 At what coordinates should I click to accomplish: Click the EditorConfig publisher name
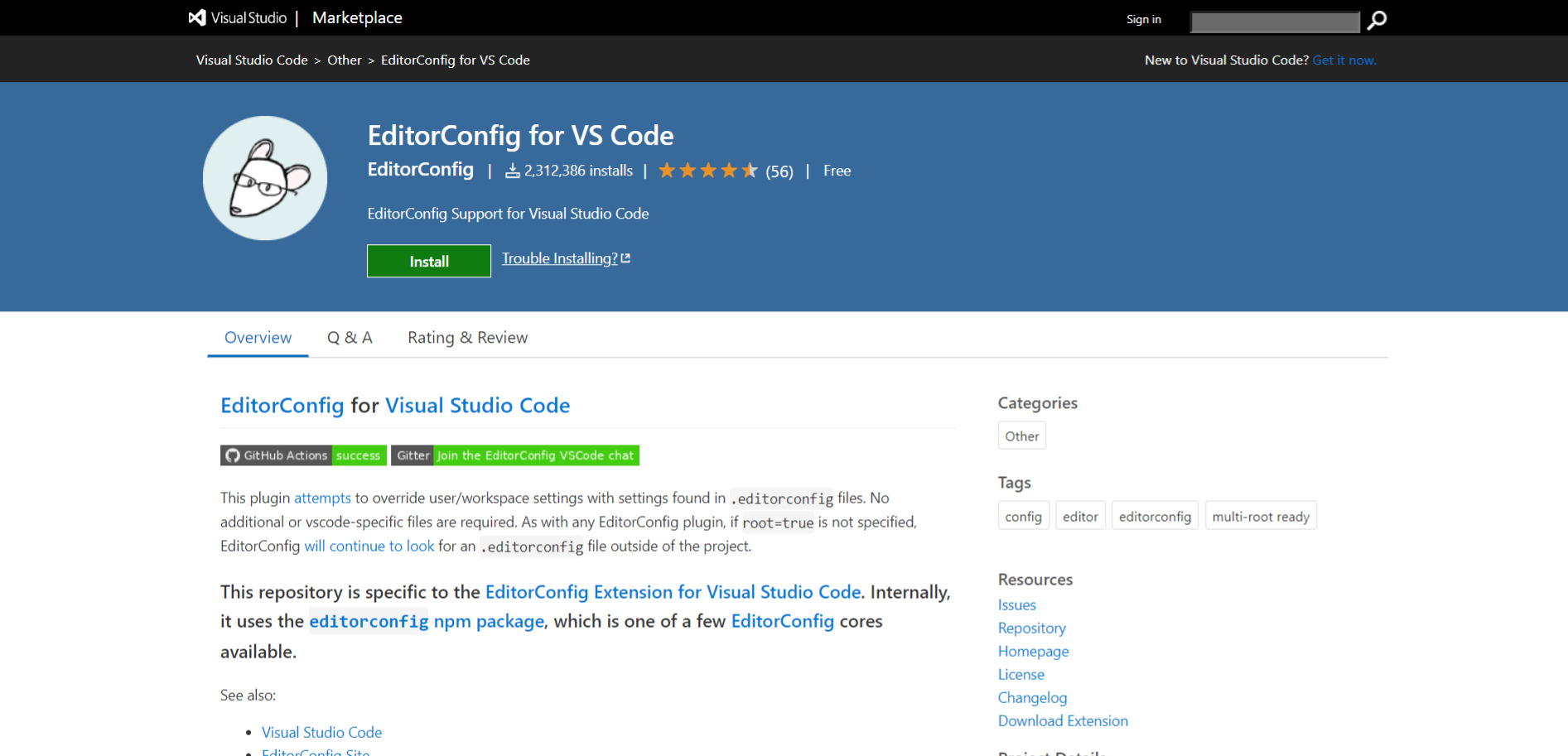tap(421, 170)
